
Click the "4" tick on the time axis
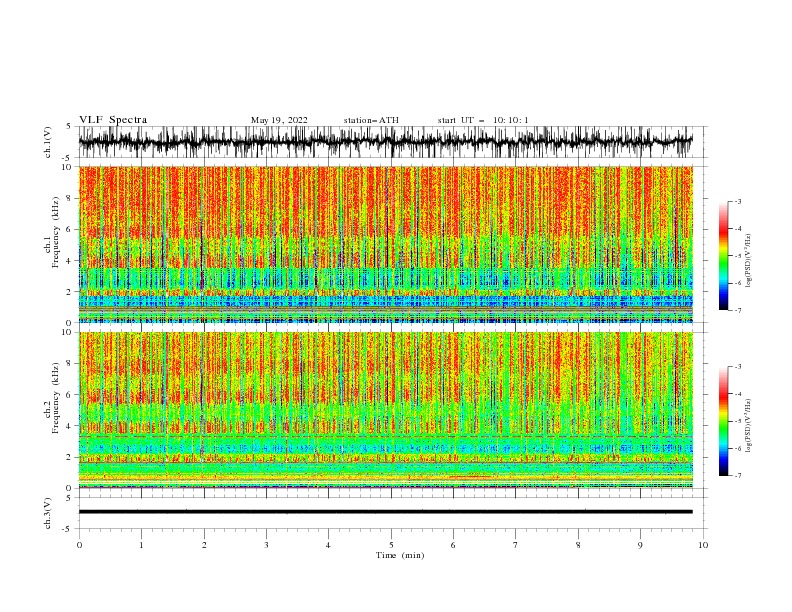click(x=328, y=545)
